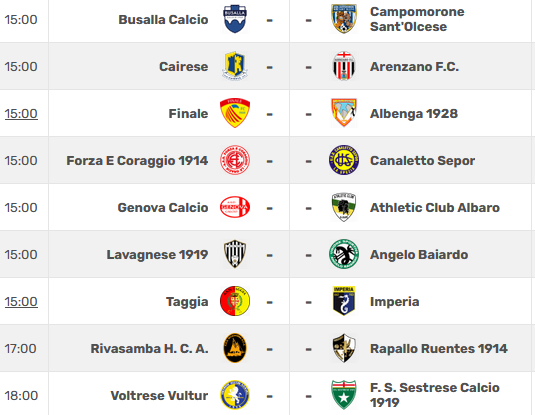Click the F. S. Sestrese star crest

[x=344, y=395]
